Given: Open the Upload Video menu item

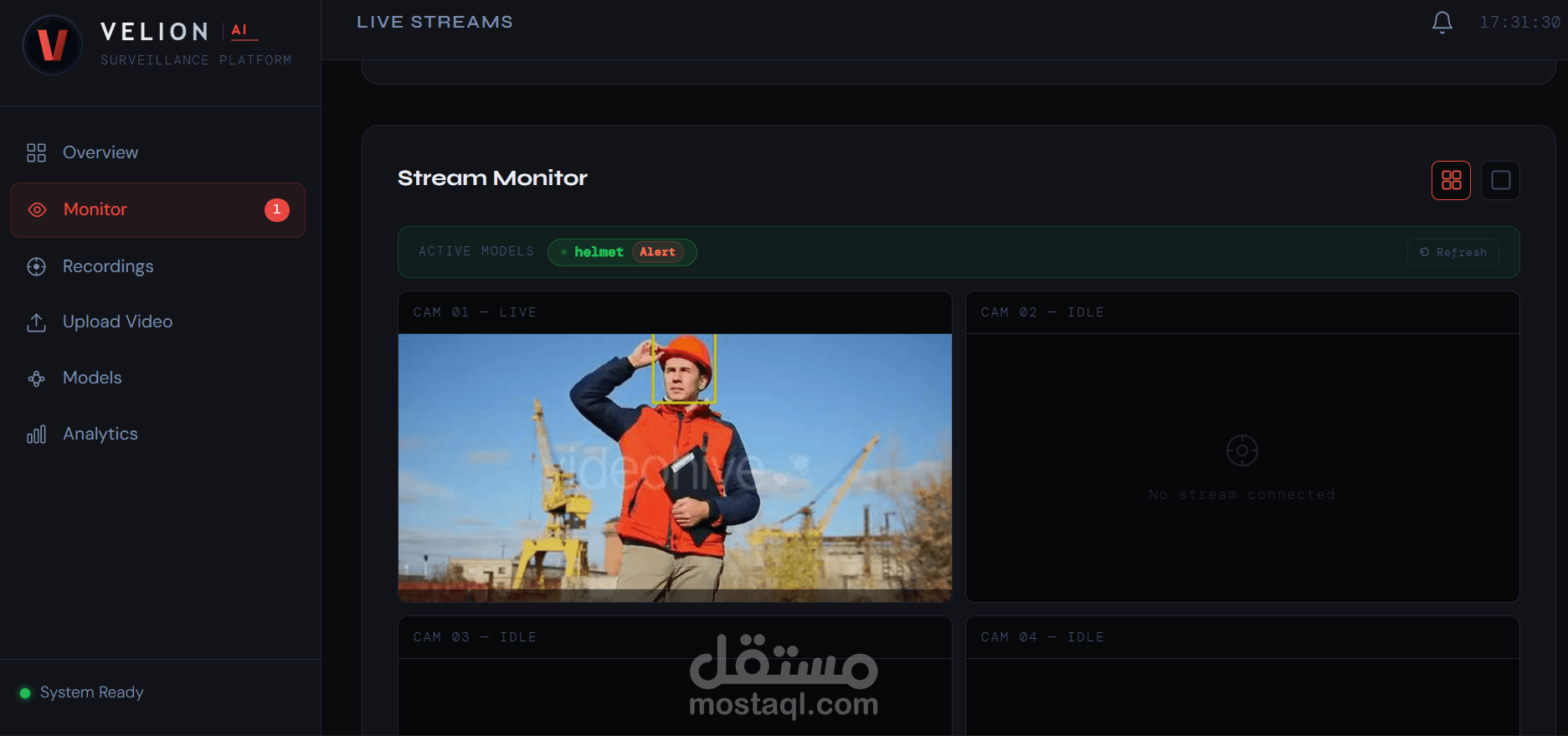Looking at the screenshot, I should tap(157, 322).
